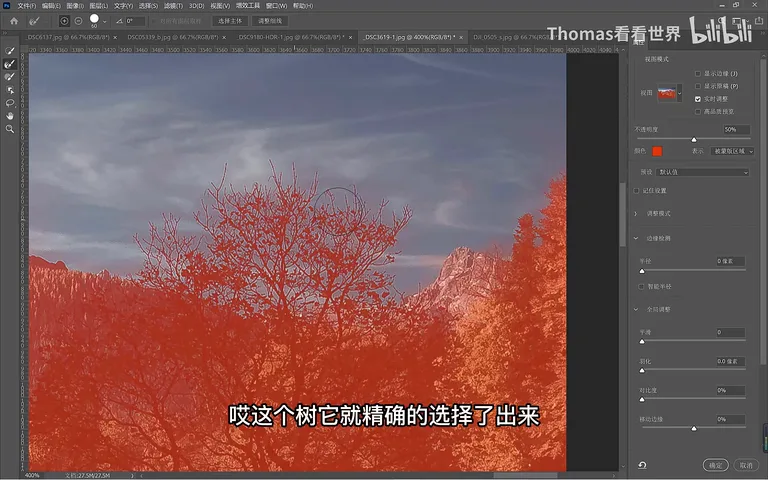Close the DSC9180-HDR-1.jpg document tab

[350, 37]
